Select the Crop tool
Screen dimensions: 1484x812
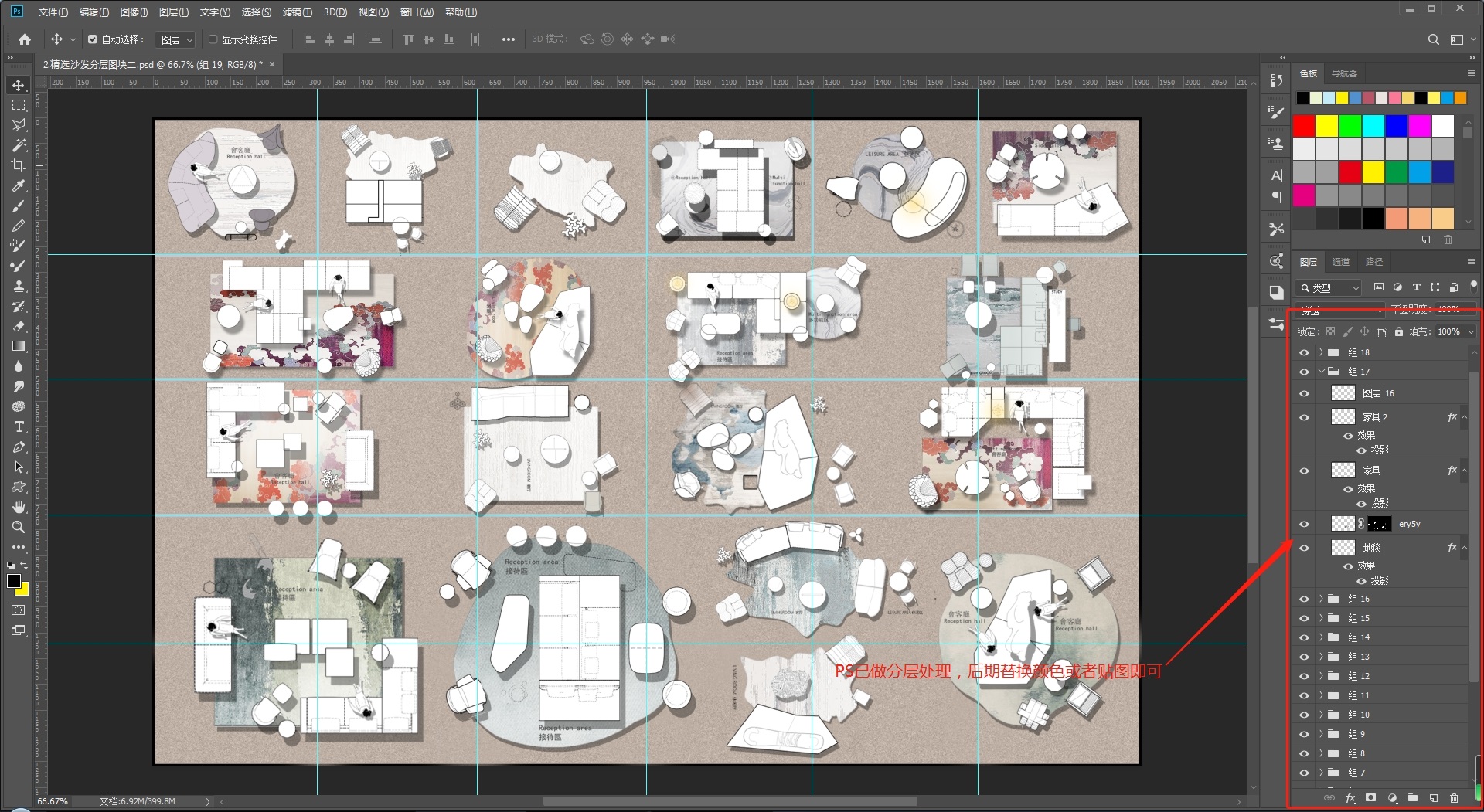(19, 165)
